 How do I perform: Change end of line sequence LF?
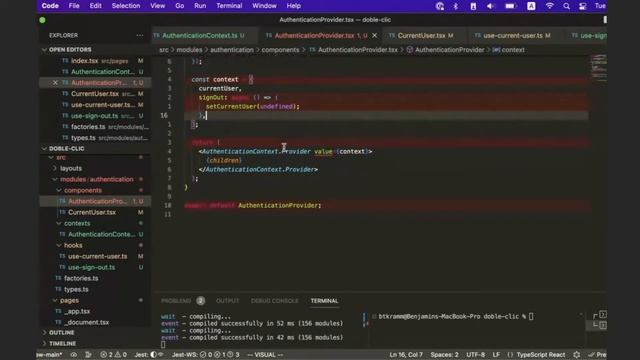coord(496,355)
